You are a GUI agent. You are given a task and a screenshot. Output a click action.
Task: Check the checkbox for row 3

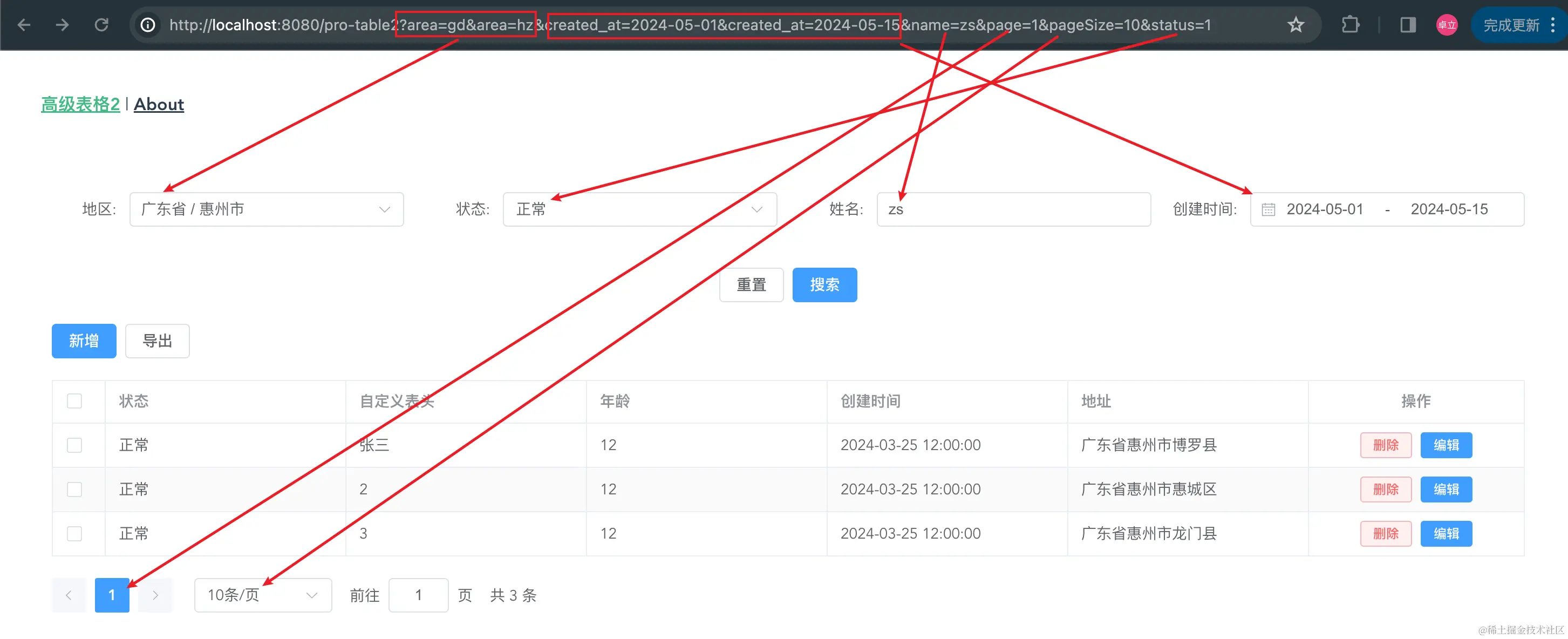[74, 534]
